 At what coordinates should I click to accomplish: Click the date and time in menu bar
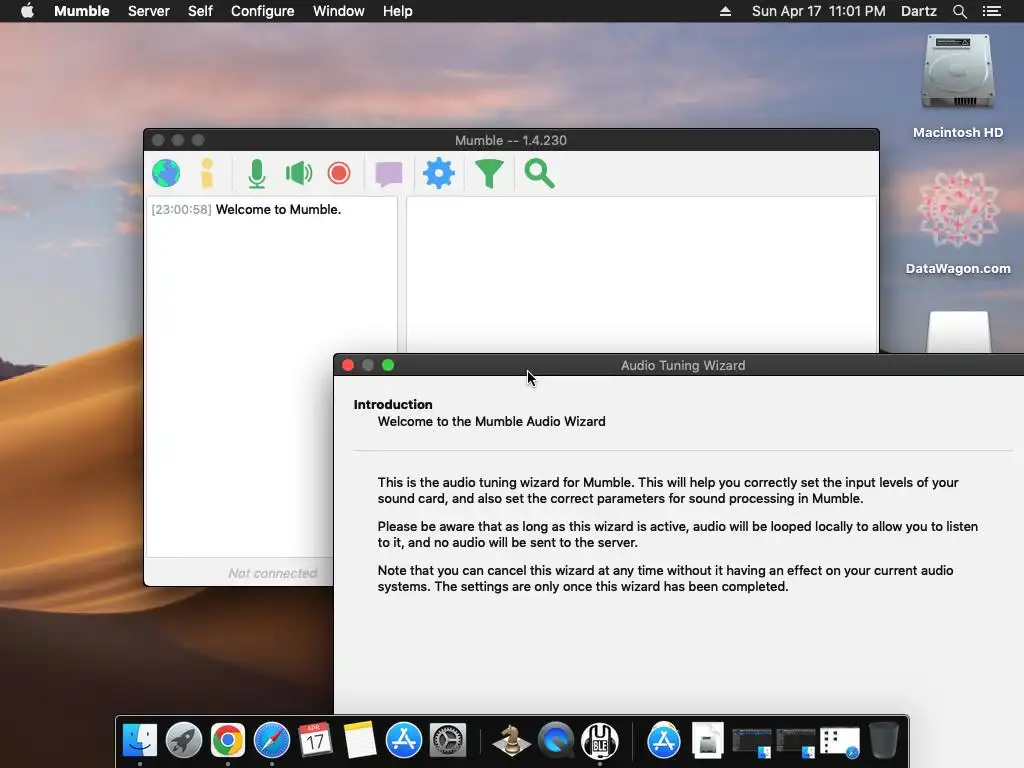tap(819, 11)
